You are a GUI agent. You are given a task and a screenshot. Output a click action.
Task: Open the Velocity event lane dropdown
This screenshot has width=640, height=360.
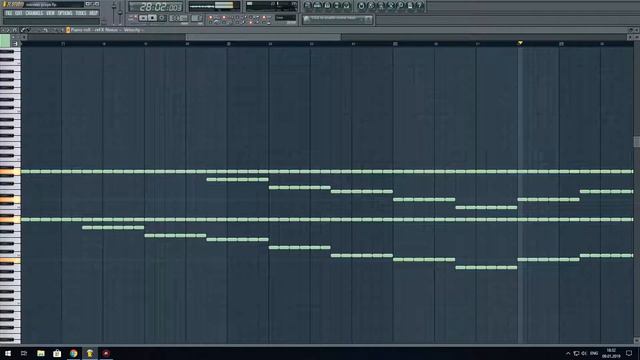click(x=133, y=30)
